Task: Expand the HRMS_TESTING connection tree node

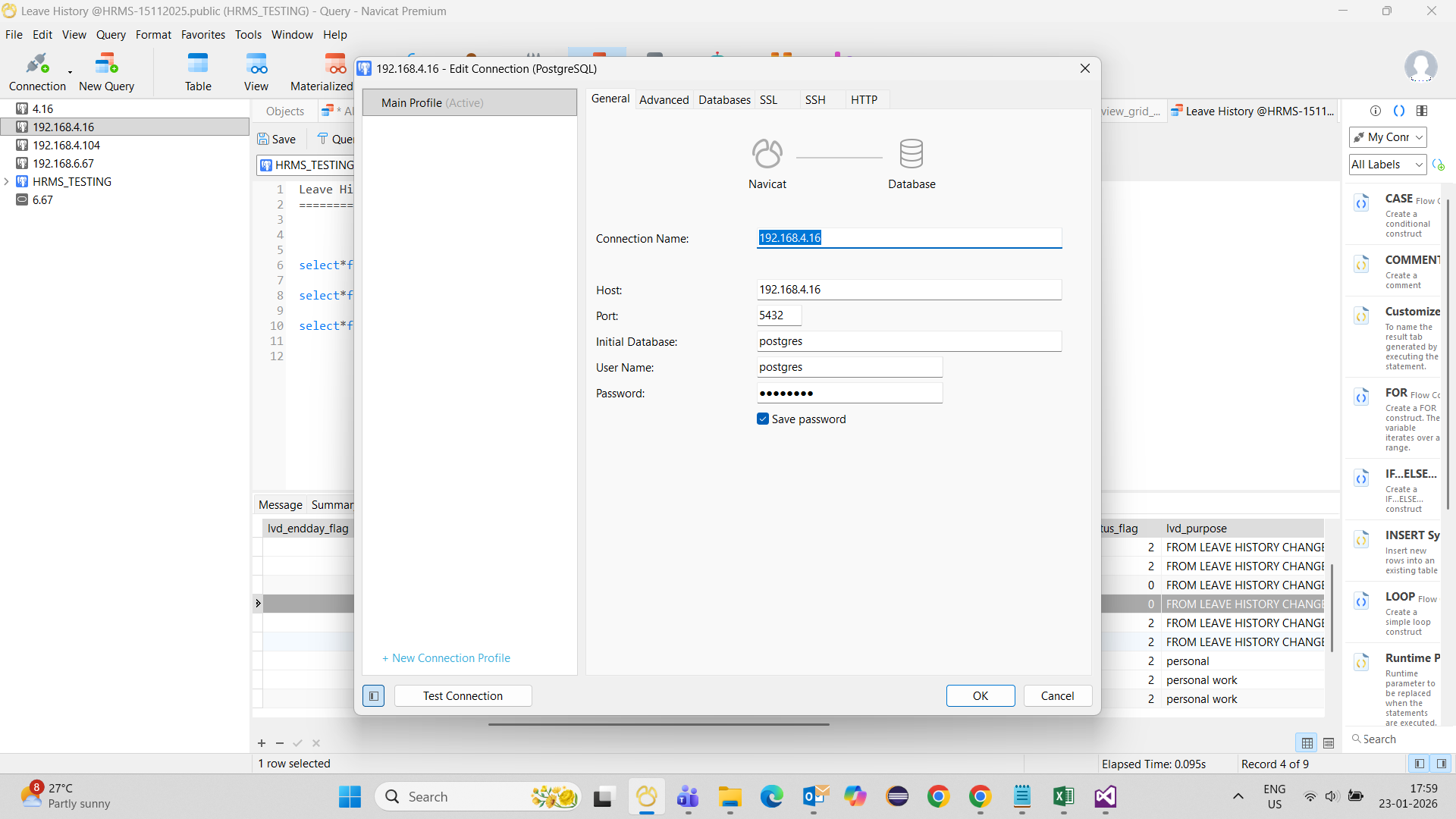Action: point(7,182)
